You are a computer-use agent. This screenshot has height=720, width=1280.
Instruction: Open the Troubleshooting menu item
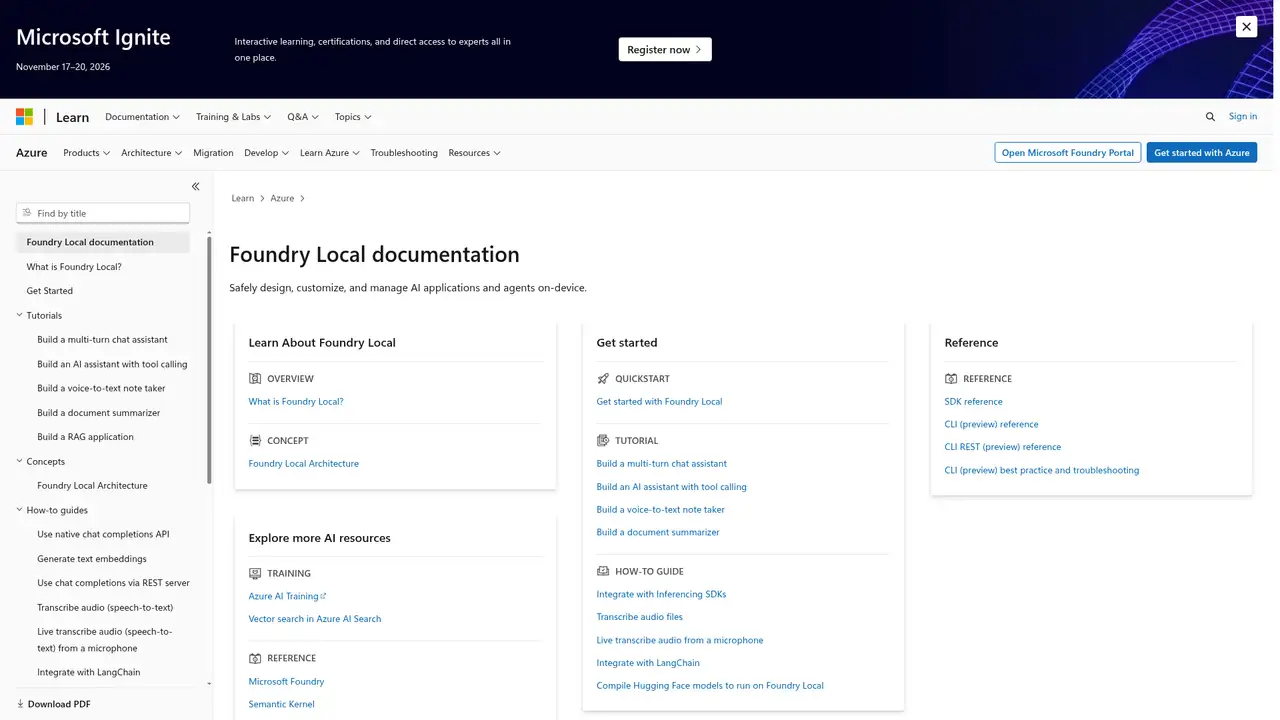point(404,153)
